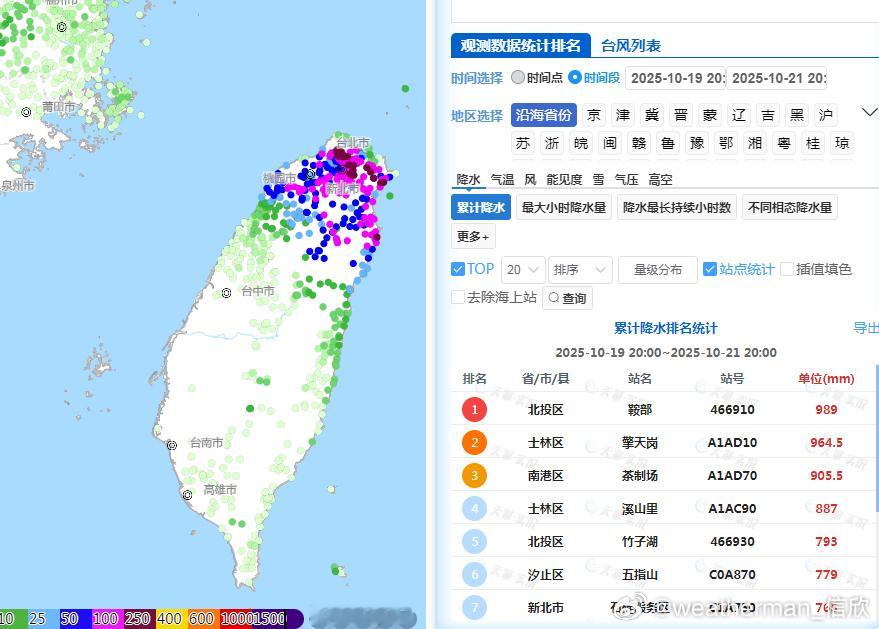Run the 查询 search button
Screen dimensions: 879x629
click(567, 298)
